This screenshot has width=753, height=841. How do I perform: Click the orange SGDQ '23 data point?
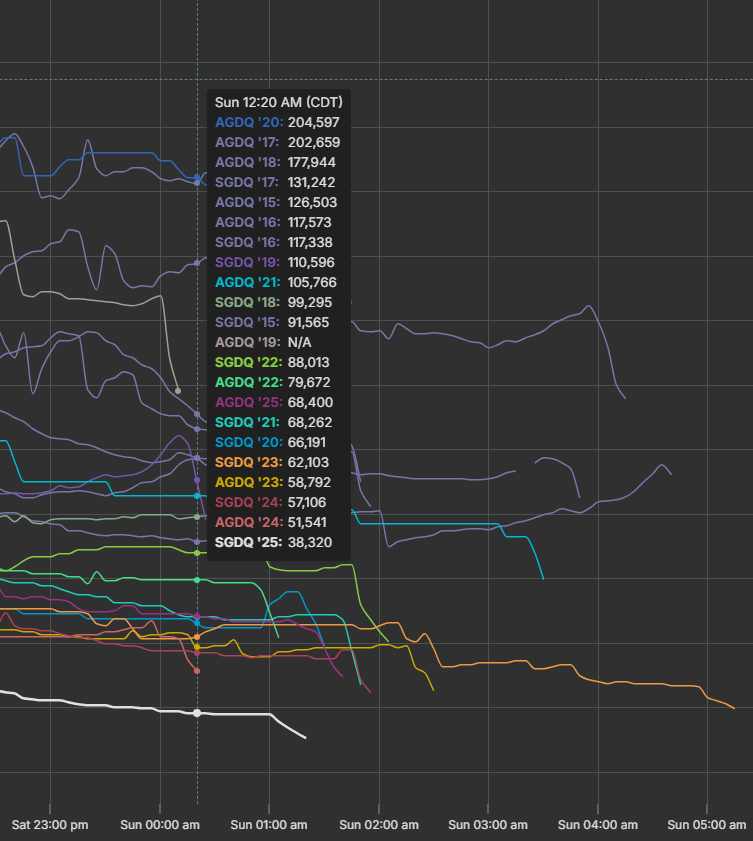[197, 637]
